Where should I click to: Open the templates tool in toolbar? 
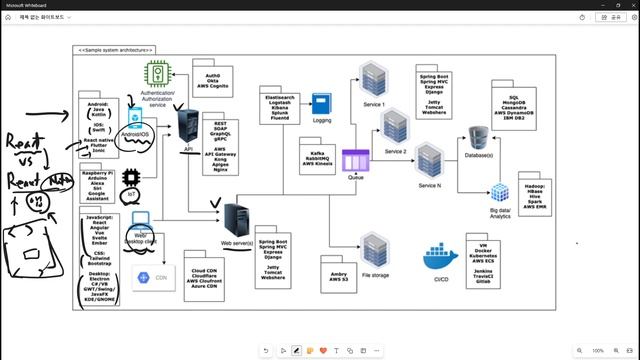pos(363,351)
